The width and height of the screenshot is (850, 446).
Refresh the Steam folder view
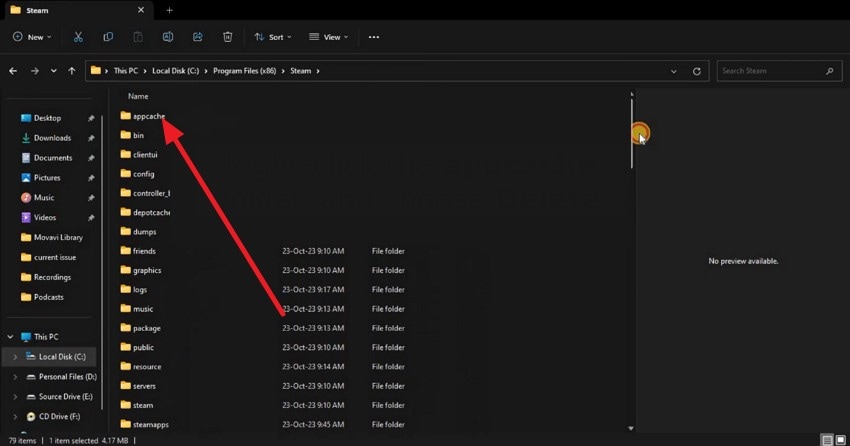697,71
